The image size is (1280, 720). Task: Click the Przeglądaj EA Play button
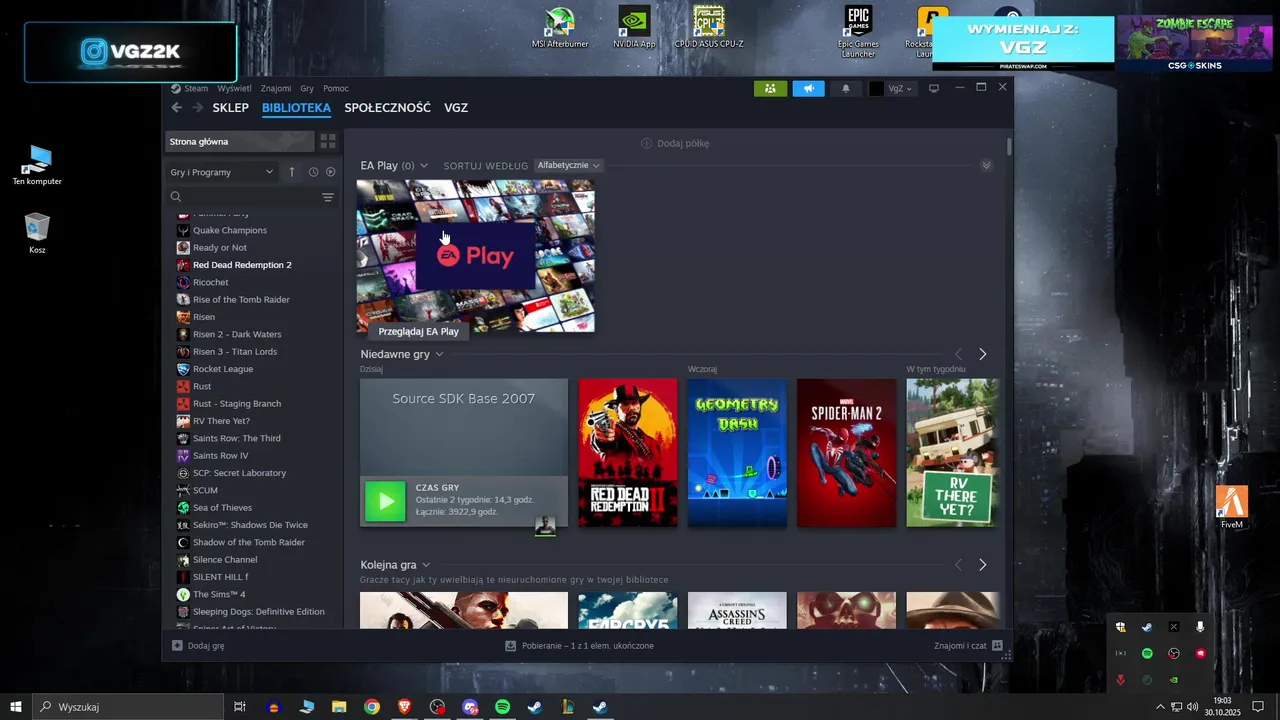pyautogui.click(x=419, y=331)
